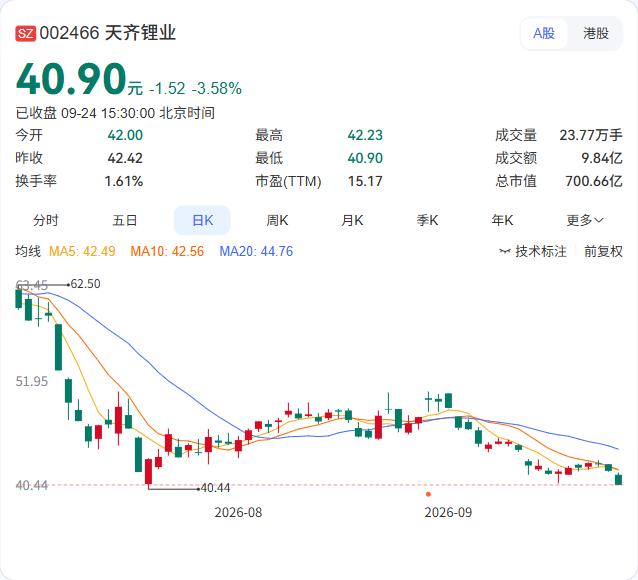Screen dimensions: 638x580
Task: Click the 今开 value 42.00
Action: (x=125, y=135)
